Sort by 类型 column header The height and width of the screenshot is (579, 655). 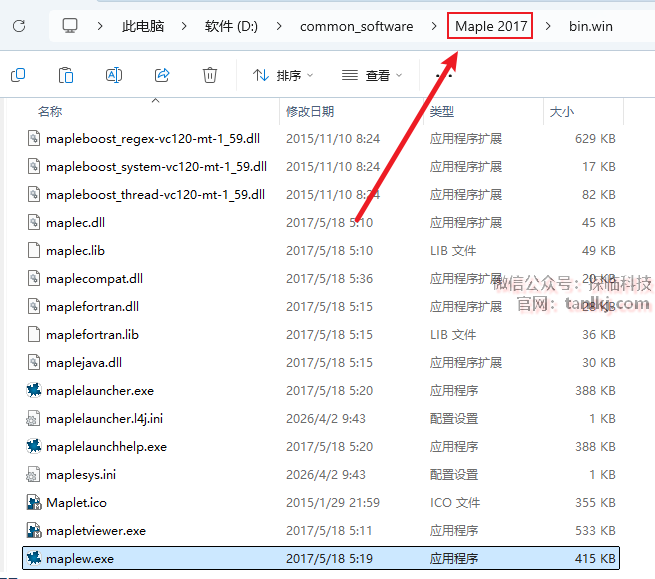click(442, 112)
